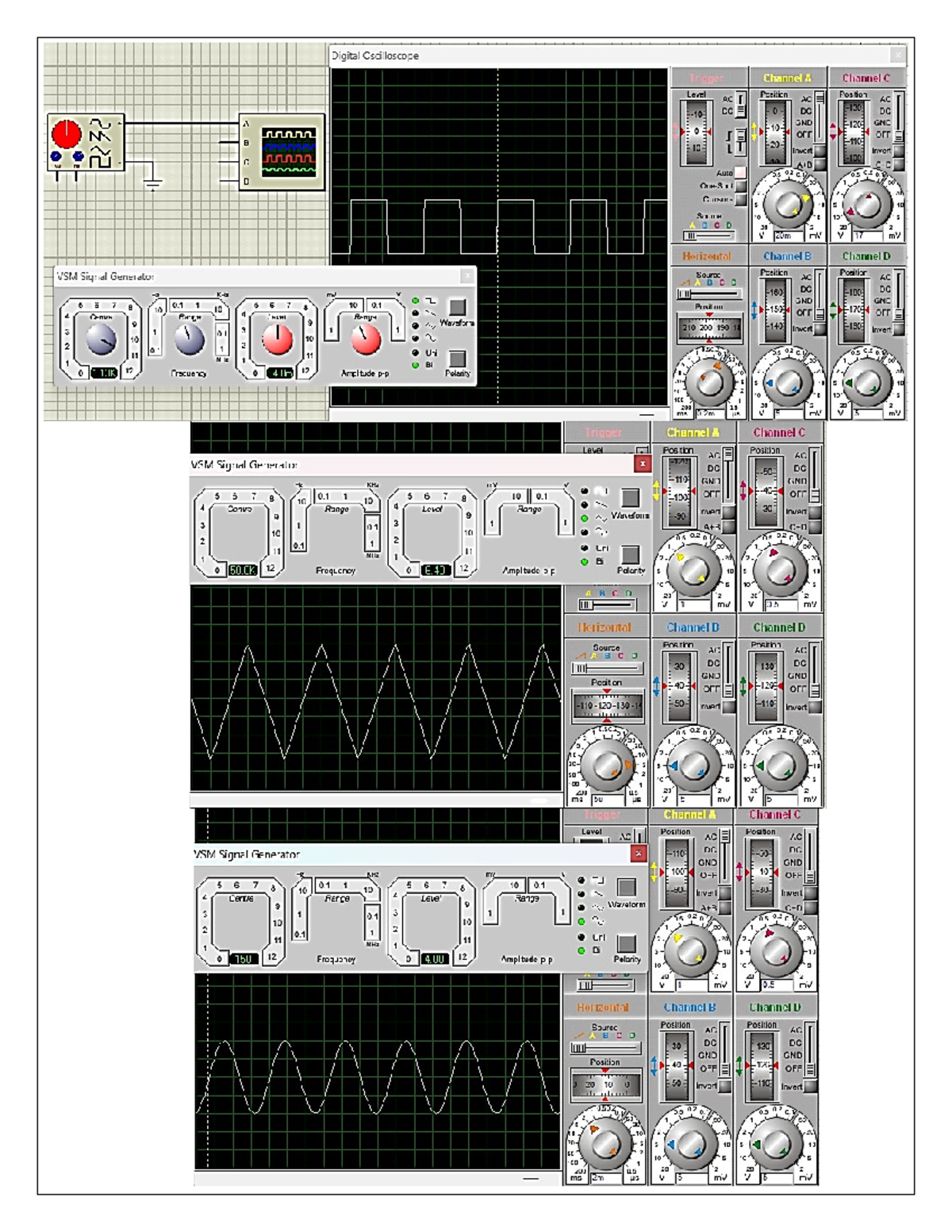Select the oscilloscope component in the schematic
This screenshot has width=952, height=1232.
click(x=282, y=152)
